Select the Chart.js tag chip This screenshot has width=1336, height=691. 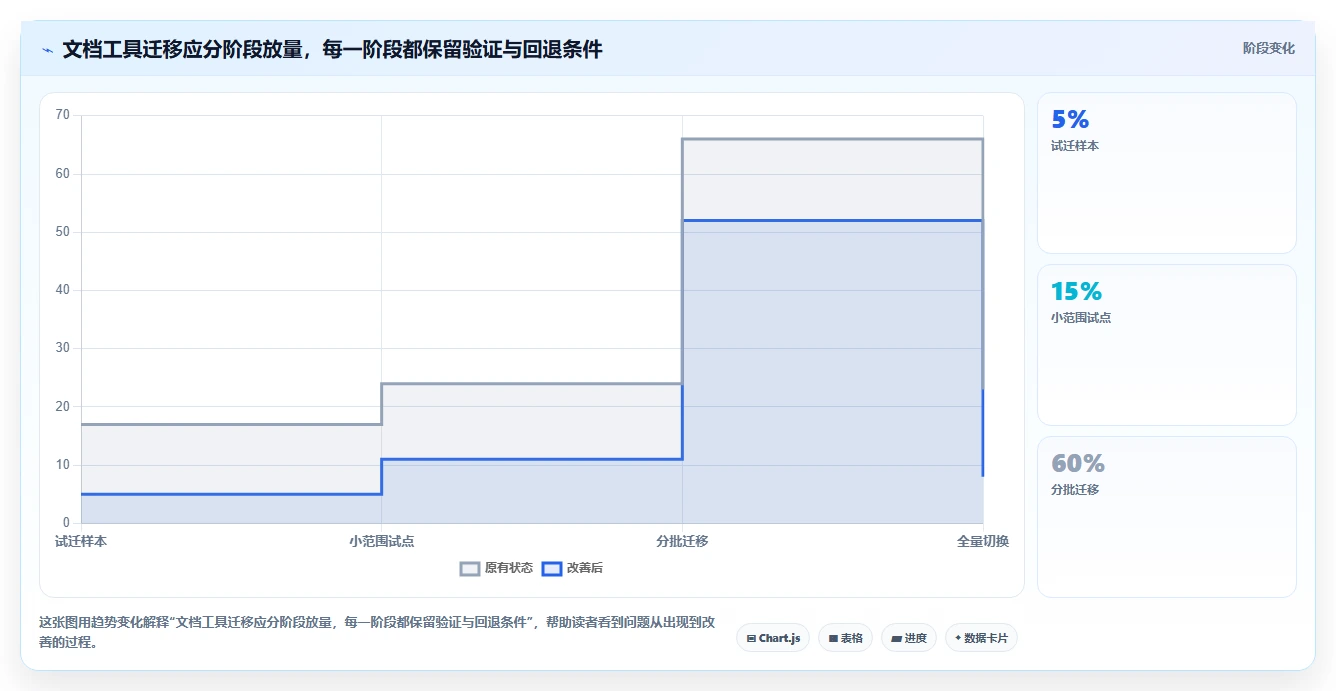pyautogui.click(x=773, y=638)
